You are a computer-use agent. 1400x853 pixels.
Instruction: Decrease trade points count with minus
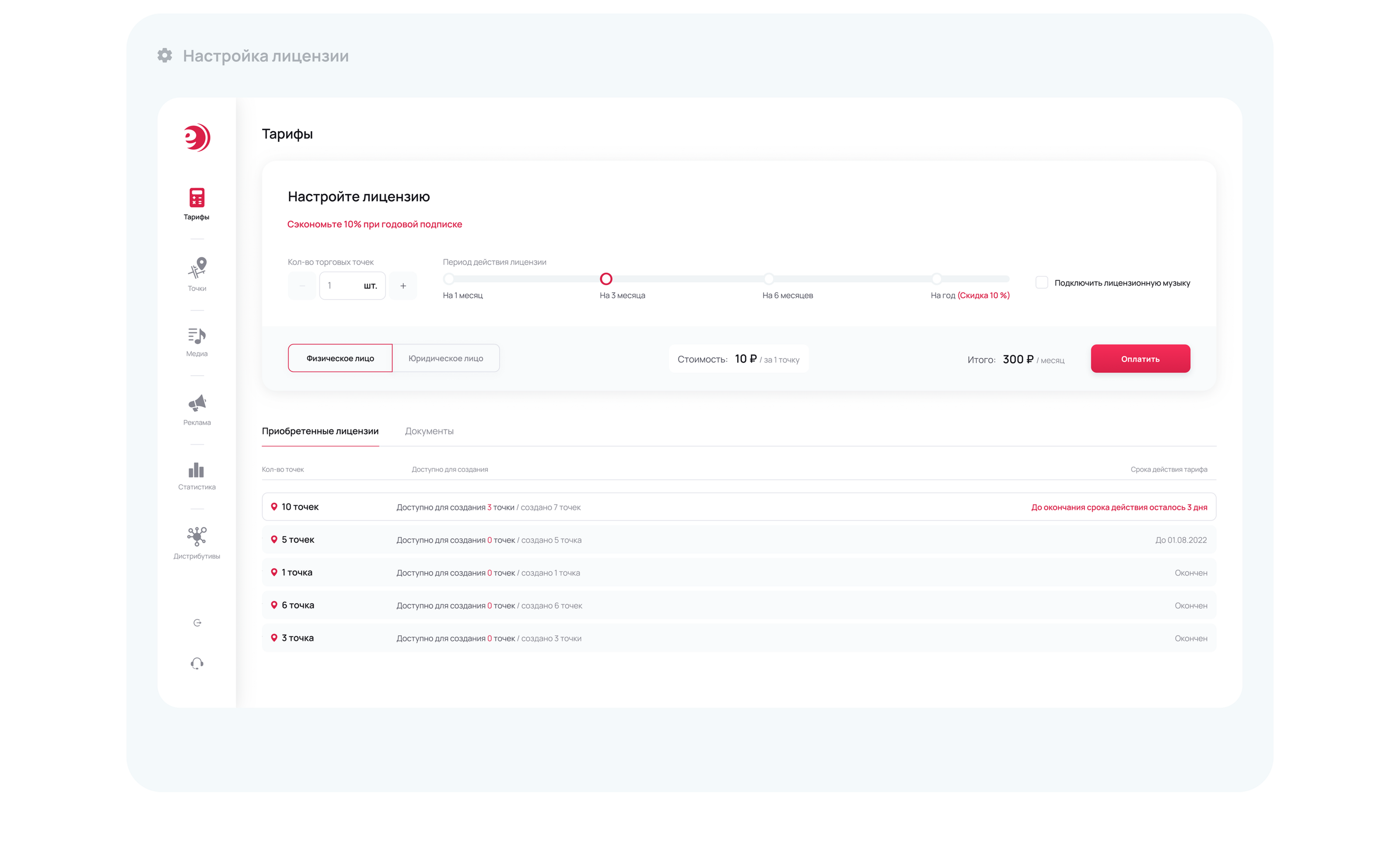[302, 286]
